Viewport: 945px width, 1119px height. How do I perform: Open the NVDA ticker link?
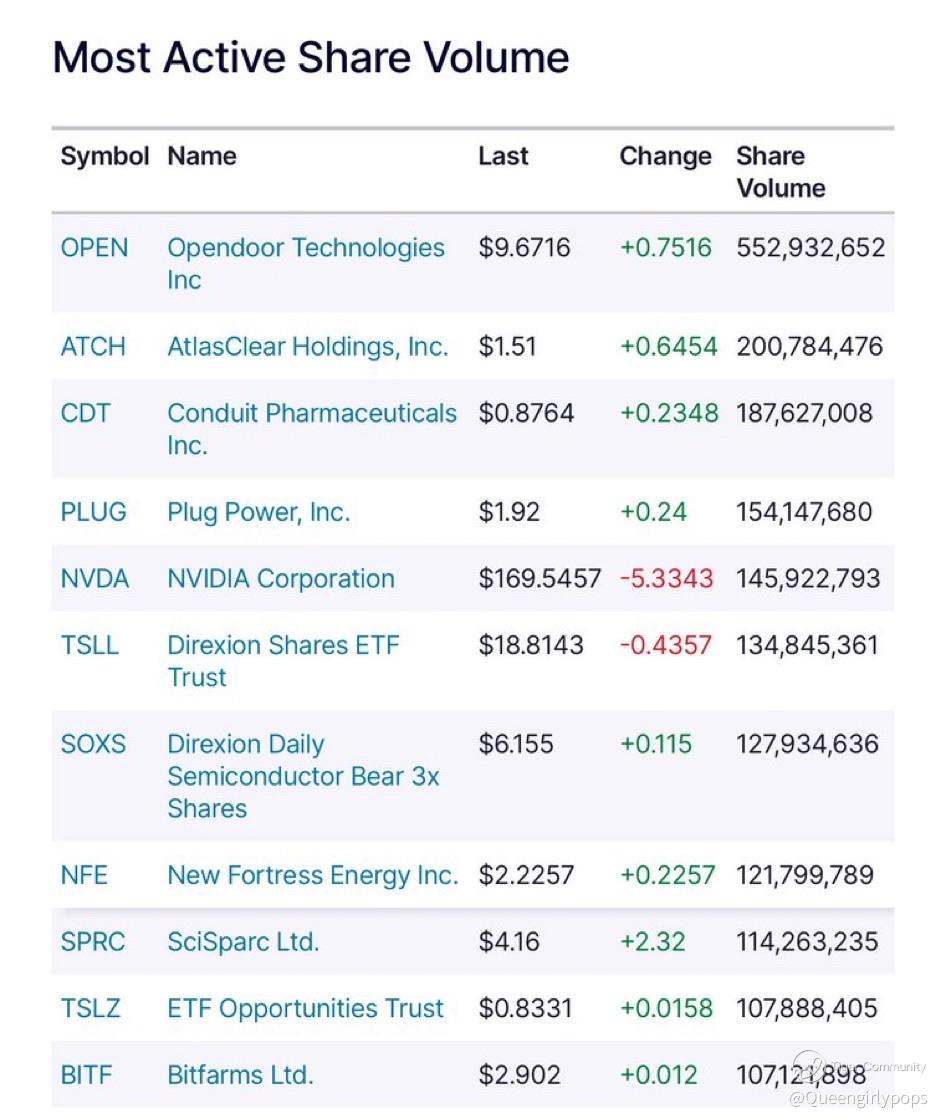(94, 579)
